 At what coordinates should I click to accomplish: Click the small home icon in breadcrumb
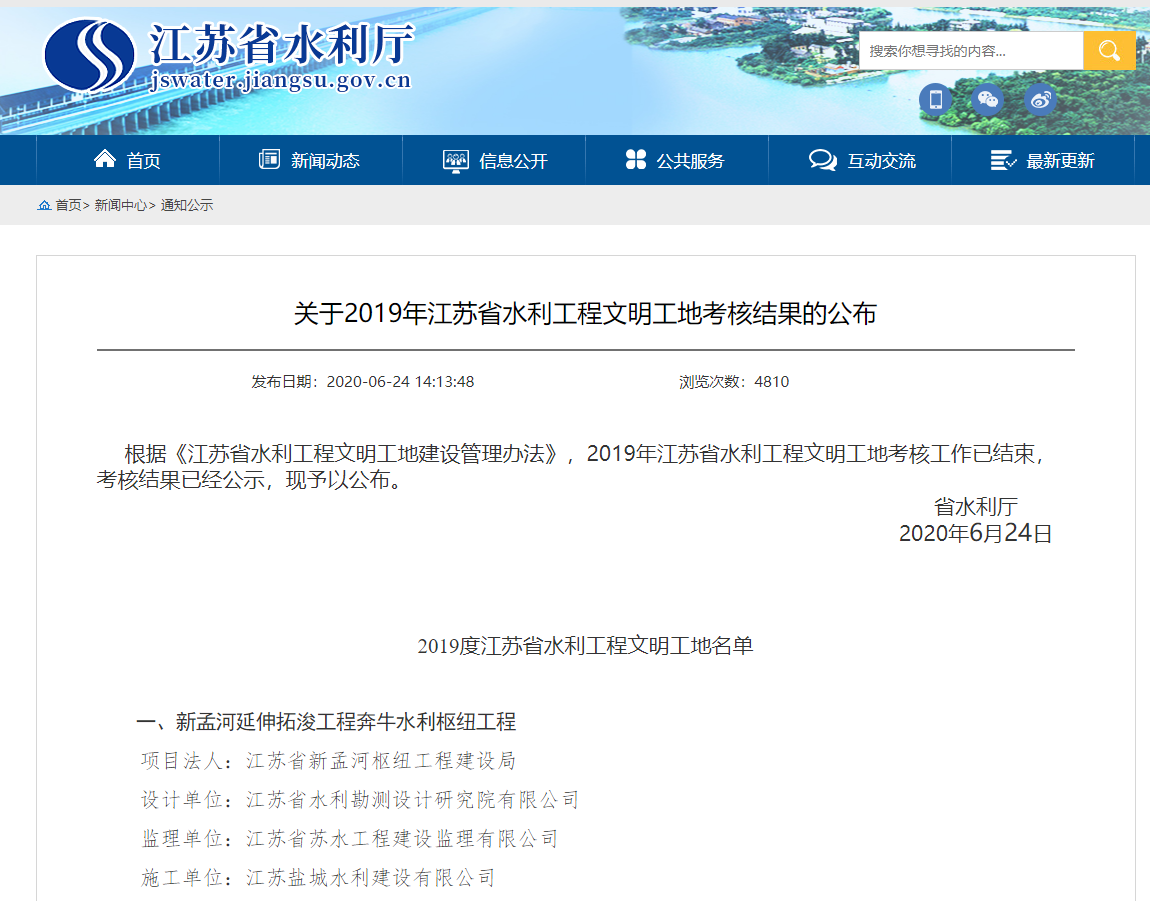[44, 205]
